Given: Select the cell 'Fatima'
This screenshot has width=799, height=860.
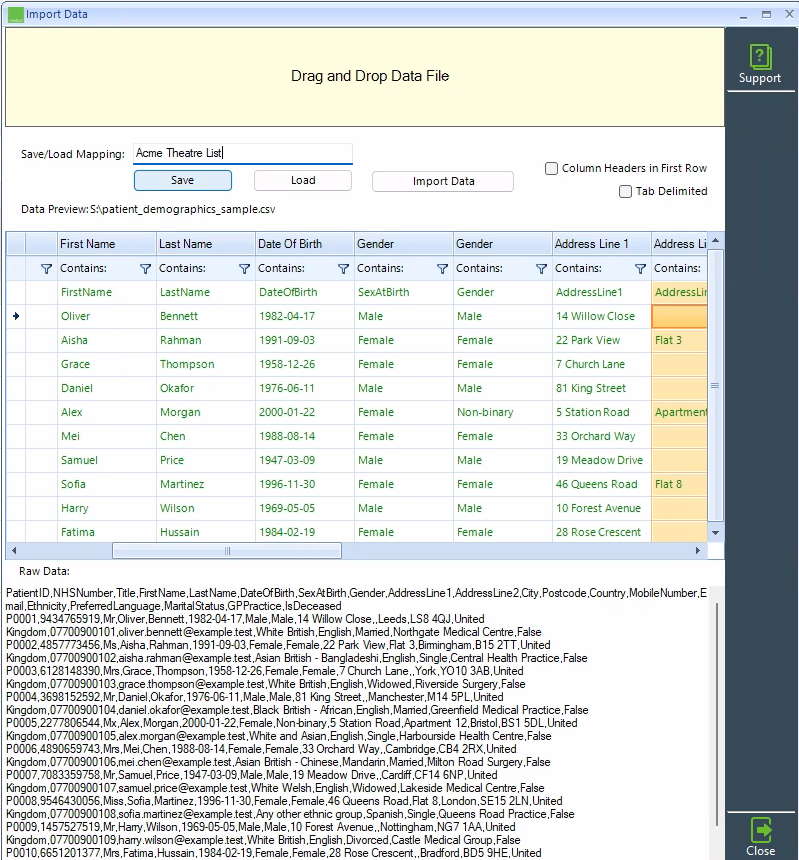Looking at the screenshot, I should click(107, 532).
